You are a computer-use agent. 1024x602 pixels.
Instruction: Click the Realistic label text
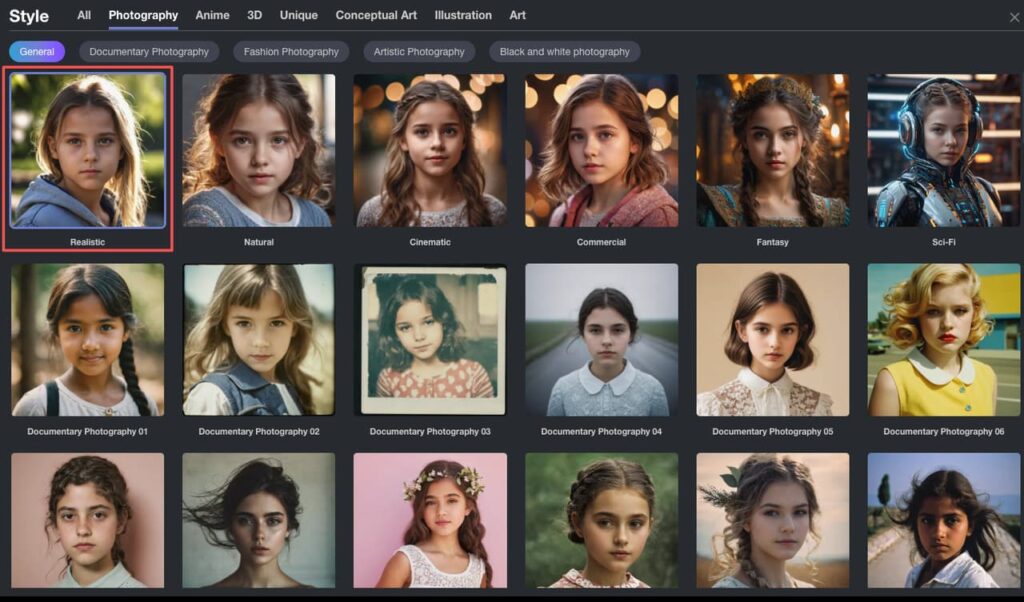pyautogui.click(x=88, y=242)
